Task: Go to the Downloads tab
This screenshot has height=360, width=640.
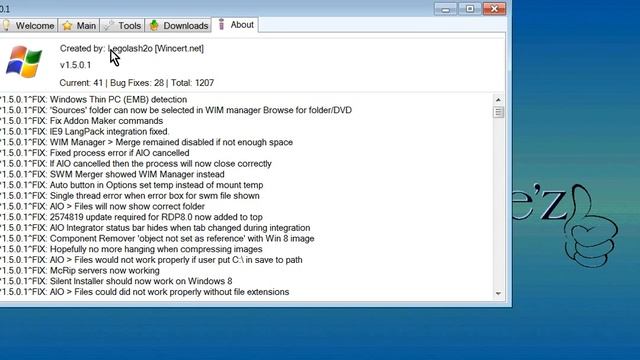Action: point(178,25)
